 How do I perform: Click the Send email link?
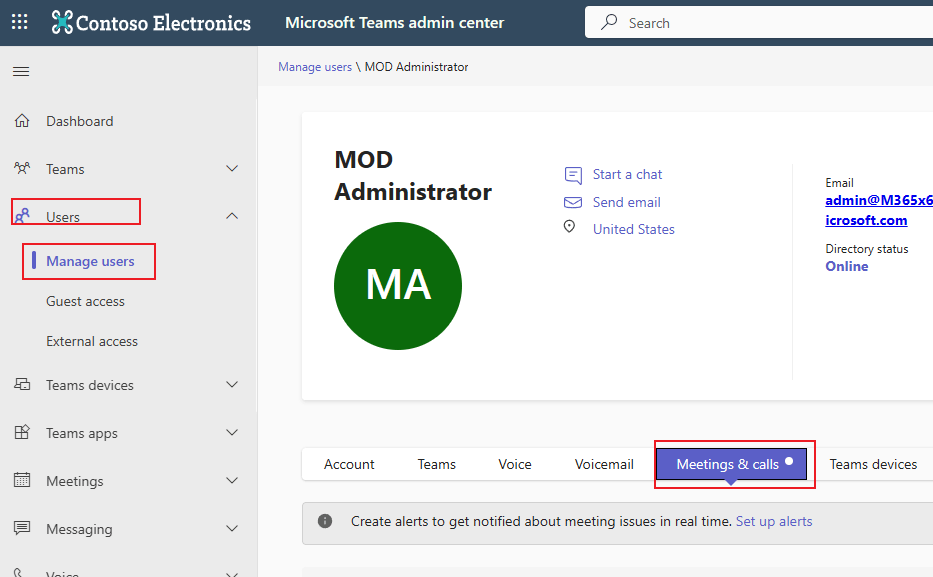pyautogui.click(x=626, y=202)
